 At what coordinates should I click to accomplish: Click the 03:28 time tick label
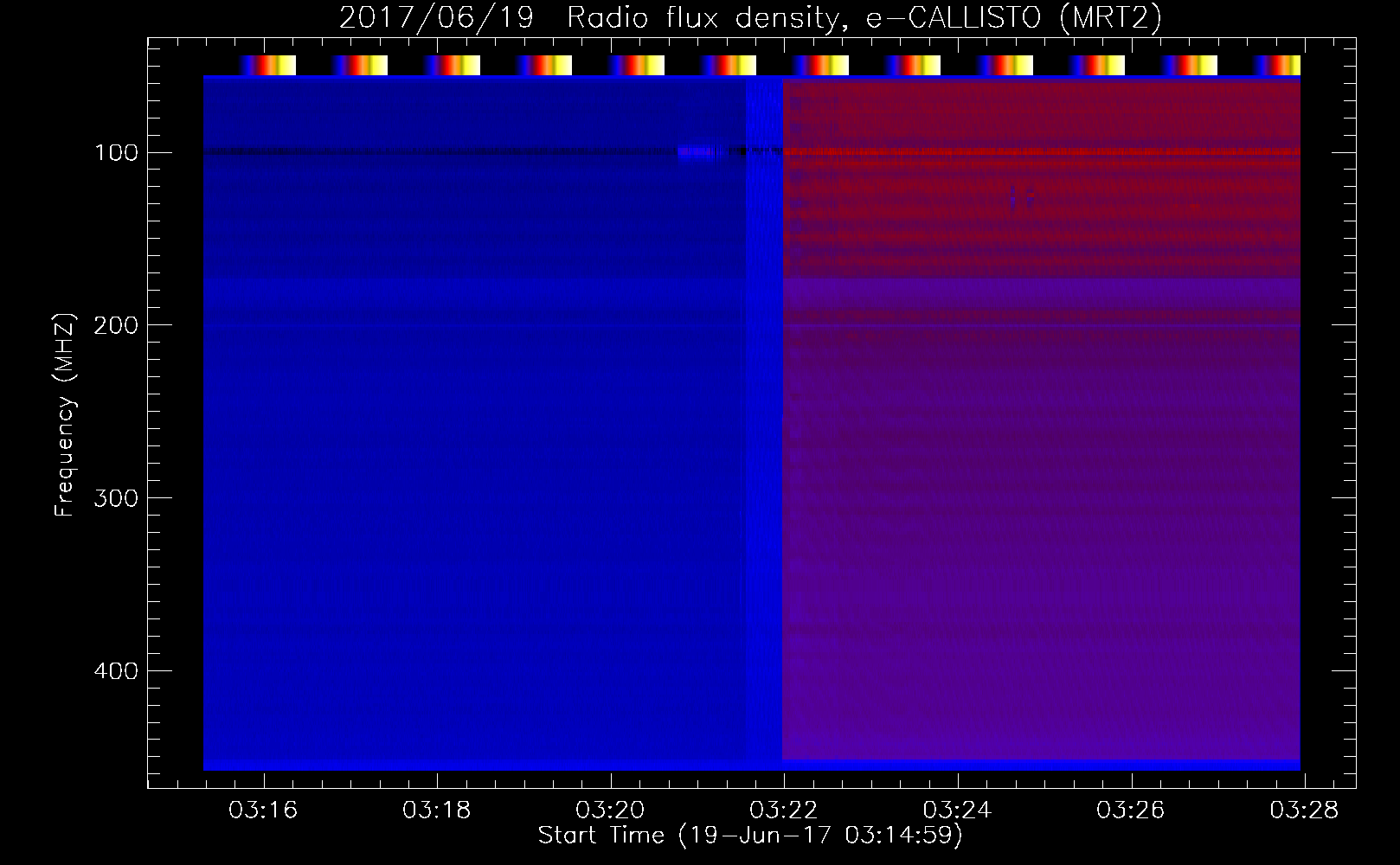point(1304,810)
